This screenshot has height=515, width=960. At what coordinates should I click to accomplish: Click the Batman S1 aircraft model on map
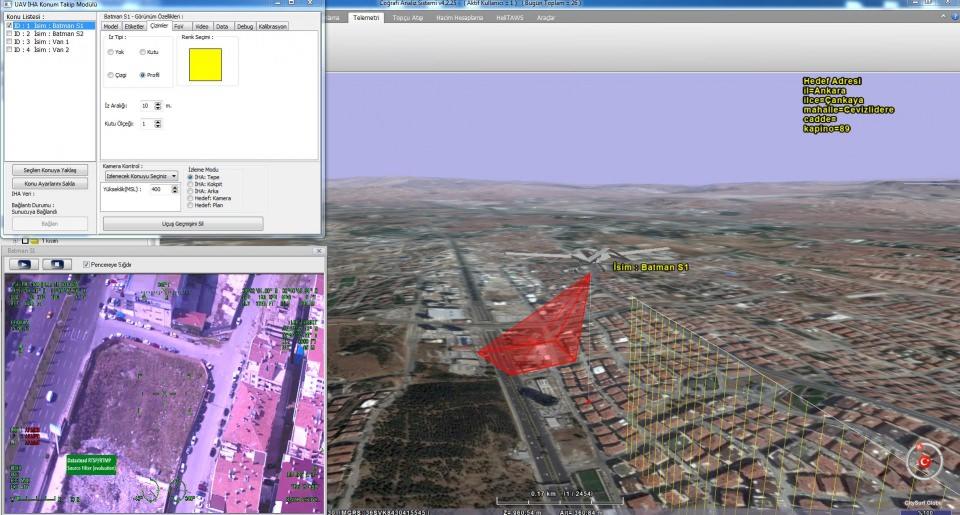point(587,256)
